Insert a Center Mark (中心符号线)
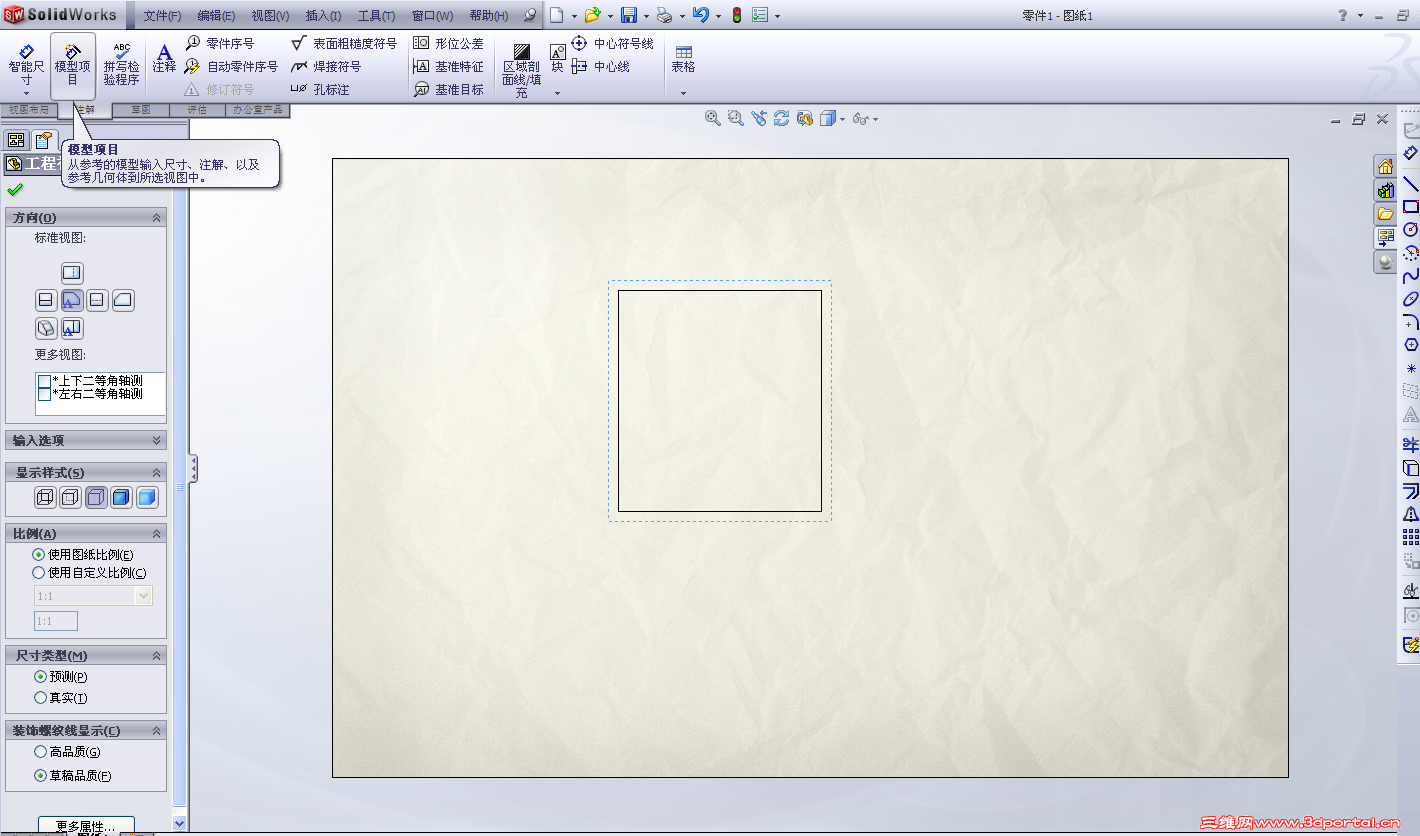 pos(612,43)
